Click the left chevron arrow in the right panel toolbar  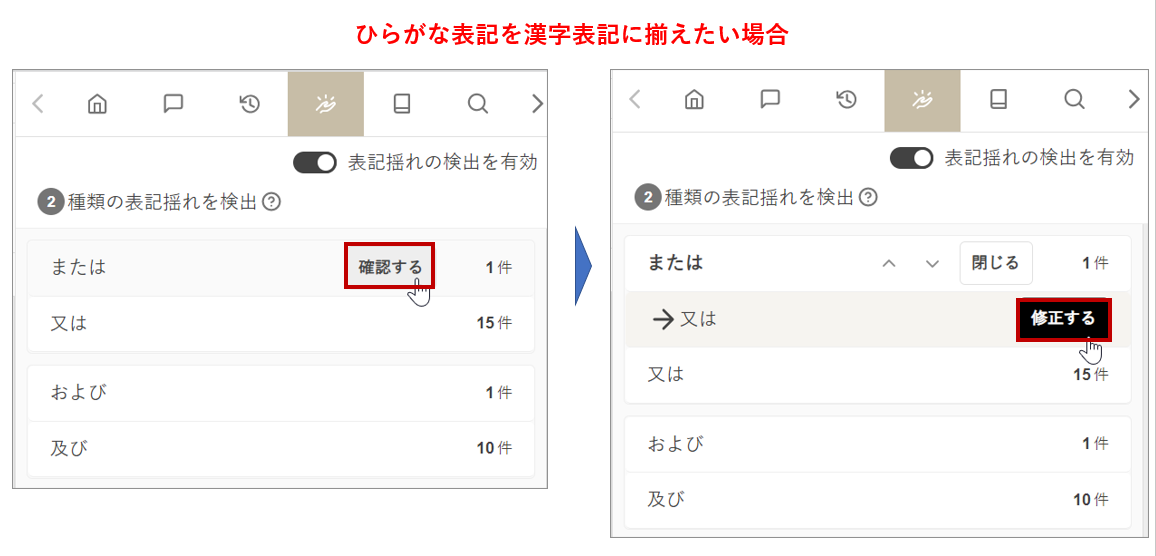tap(634, 99)
